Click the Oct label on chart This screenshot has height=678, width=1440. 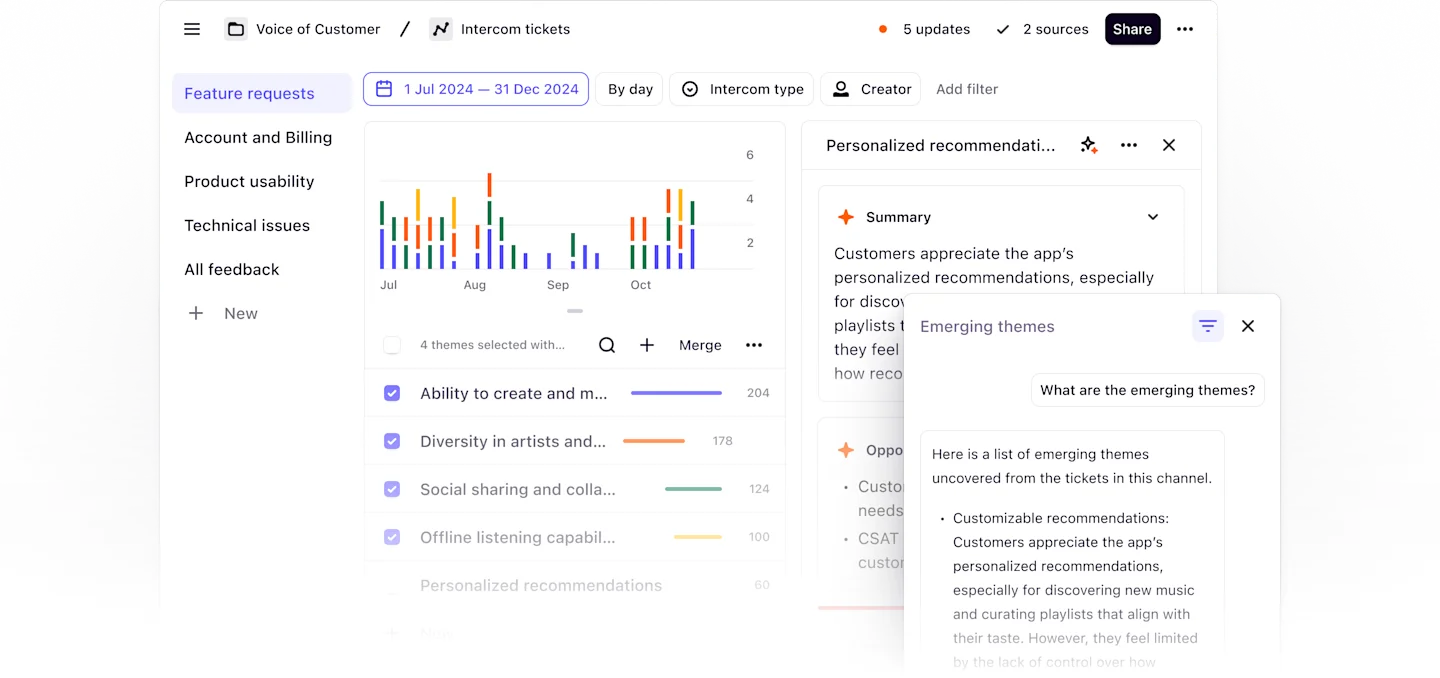tap(641, 285)
